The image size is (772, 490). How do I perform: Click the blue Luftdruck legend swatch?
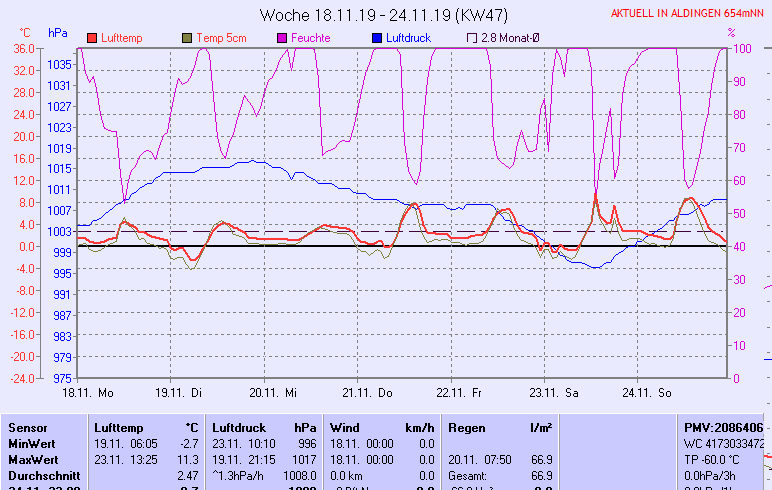[377, 38]
